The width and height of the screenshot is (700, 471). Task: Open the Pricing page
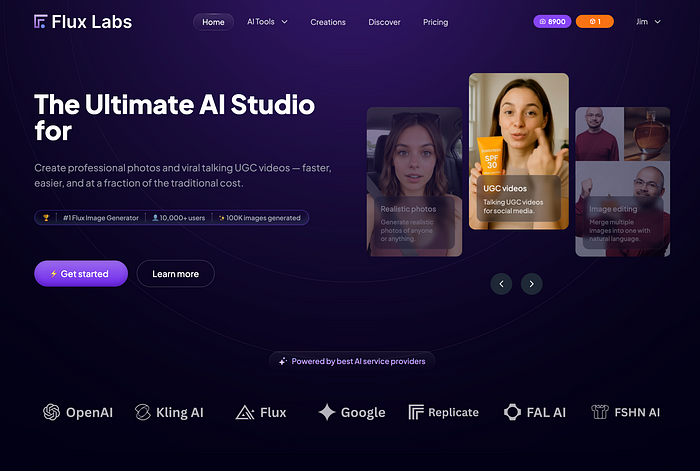(435, 22)
